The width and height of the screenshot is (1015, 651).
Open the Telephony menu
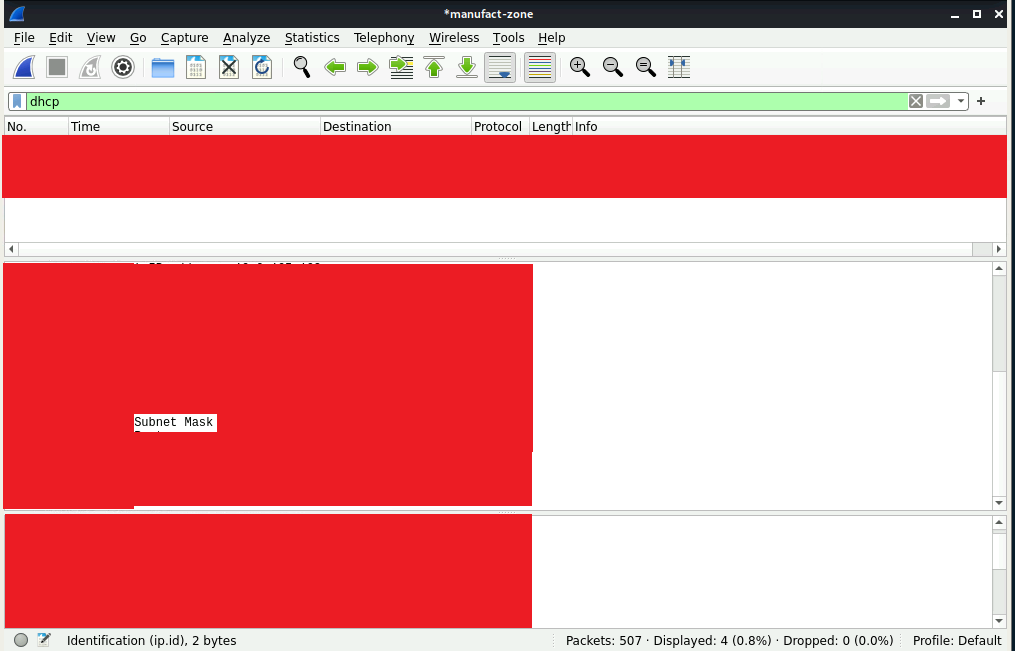[x=384, y=38]
